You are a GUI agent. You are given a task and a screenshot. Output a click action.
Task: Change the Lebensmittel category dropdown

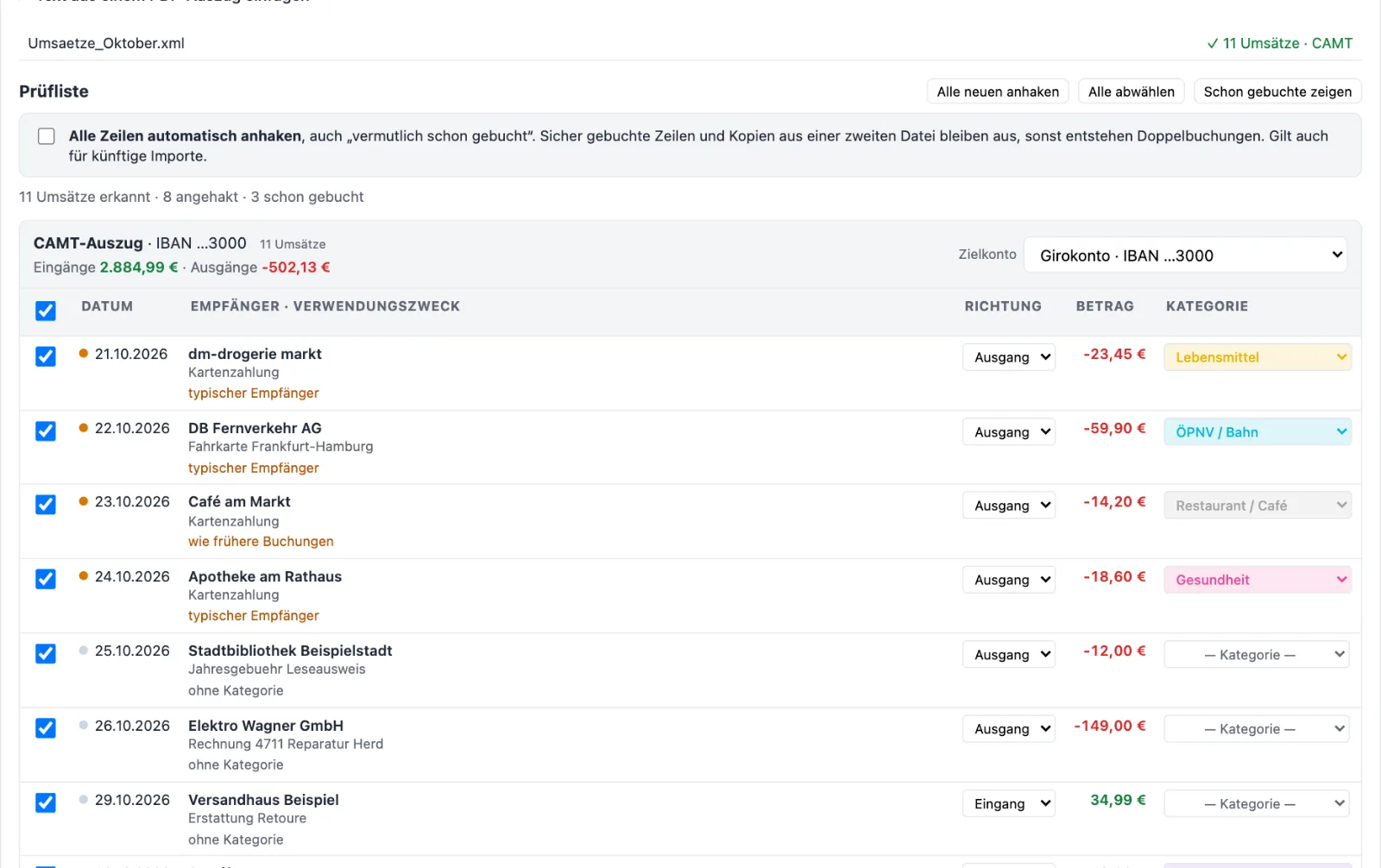1258,357
